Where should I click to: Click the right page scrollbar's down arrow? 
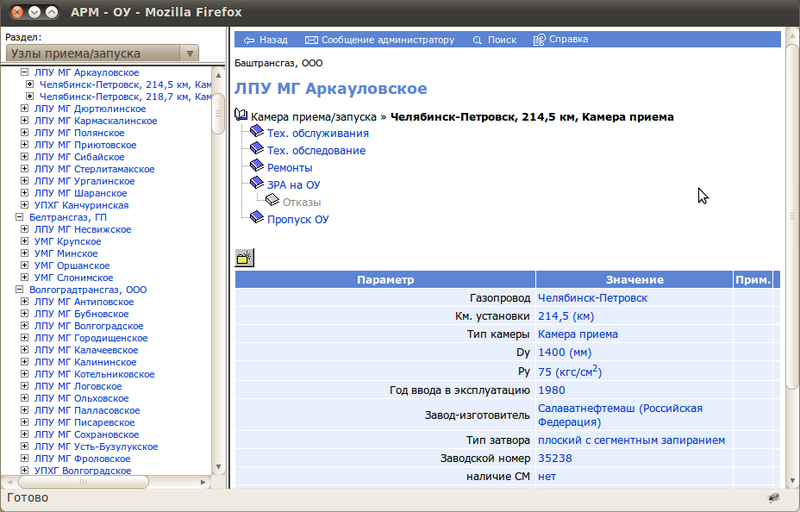coord(792,480)
